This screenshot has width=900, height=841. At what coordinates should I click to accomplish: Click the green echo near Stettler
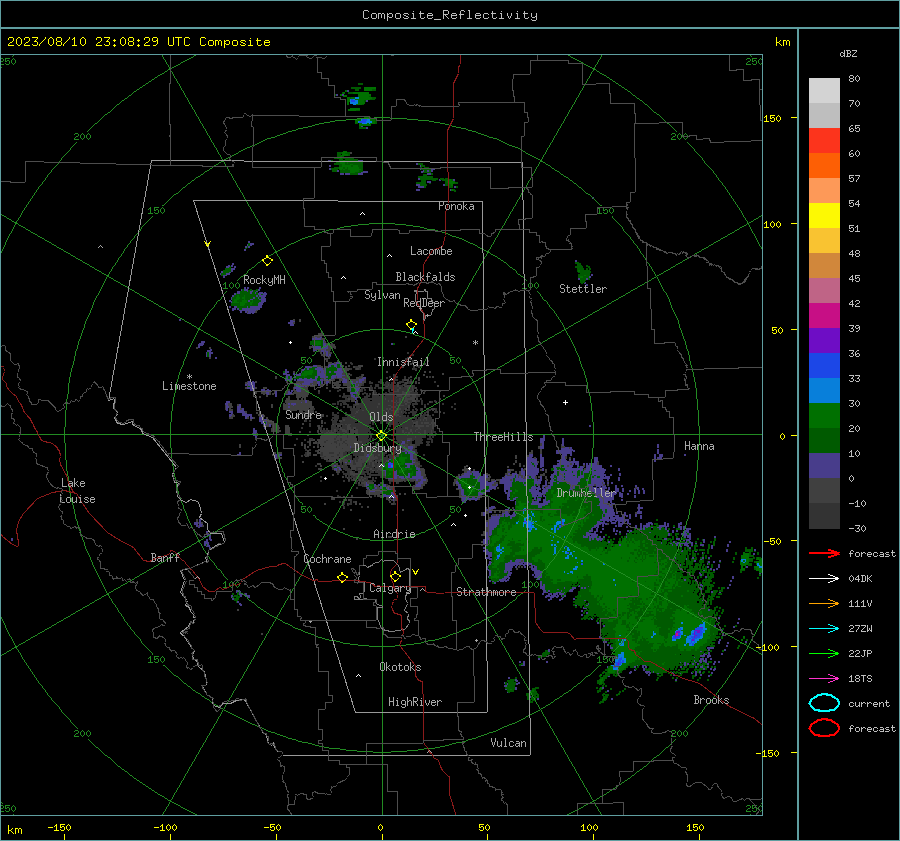[583, 270]
